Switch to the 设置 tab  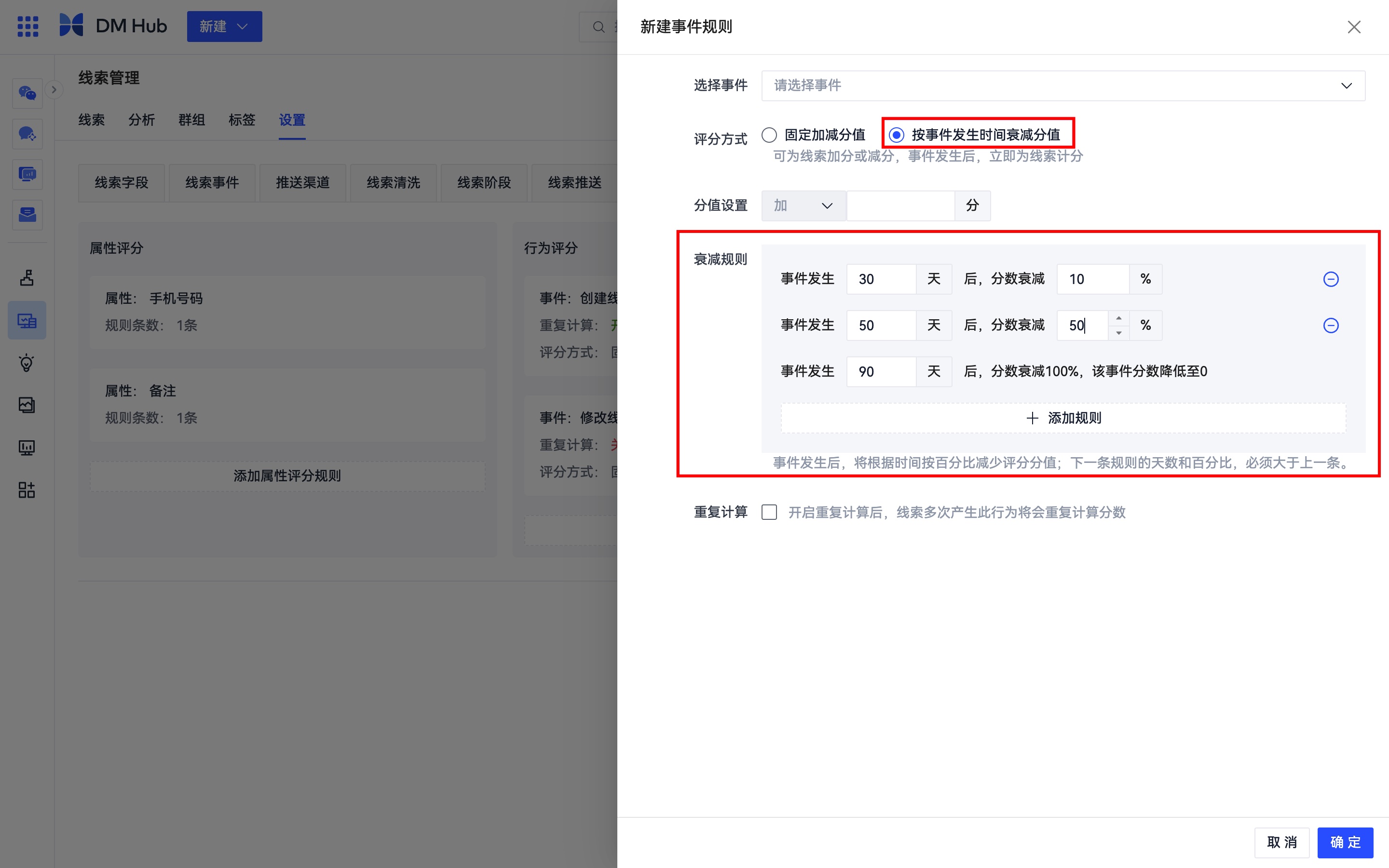[292, 120]
